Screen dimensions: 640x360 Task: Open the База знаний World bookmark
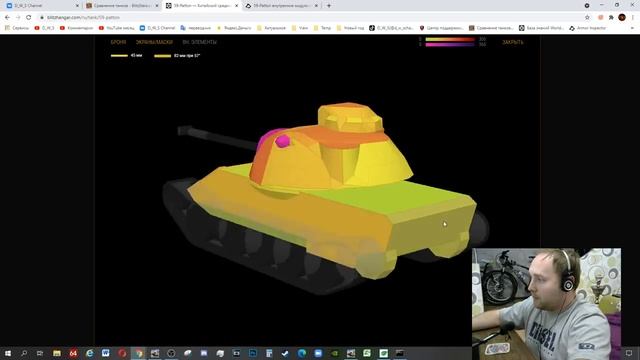[x=541, y=28]
